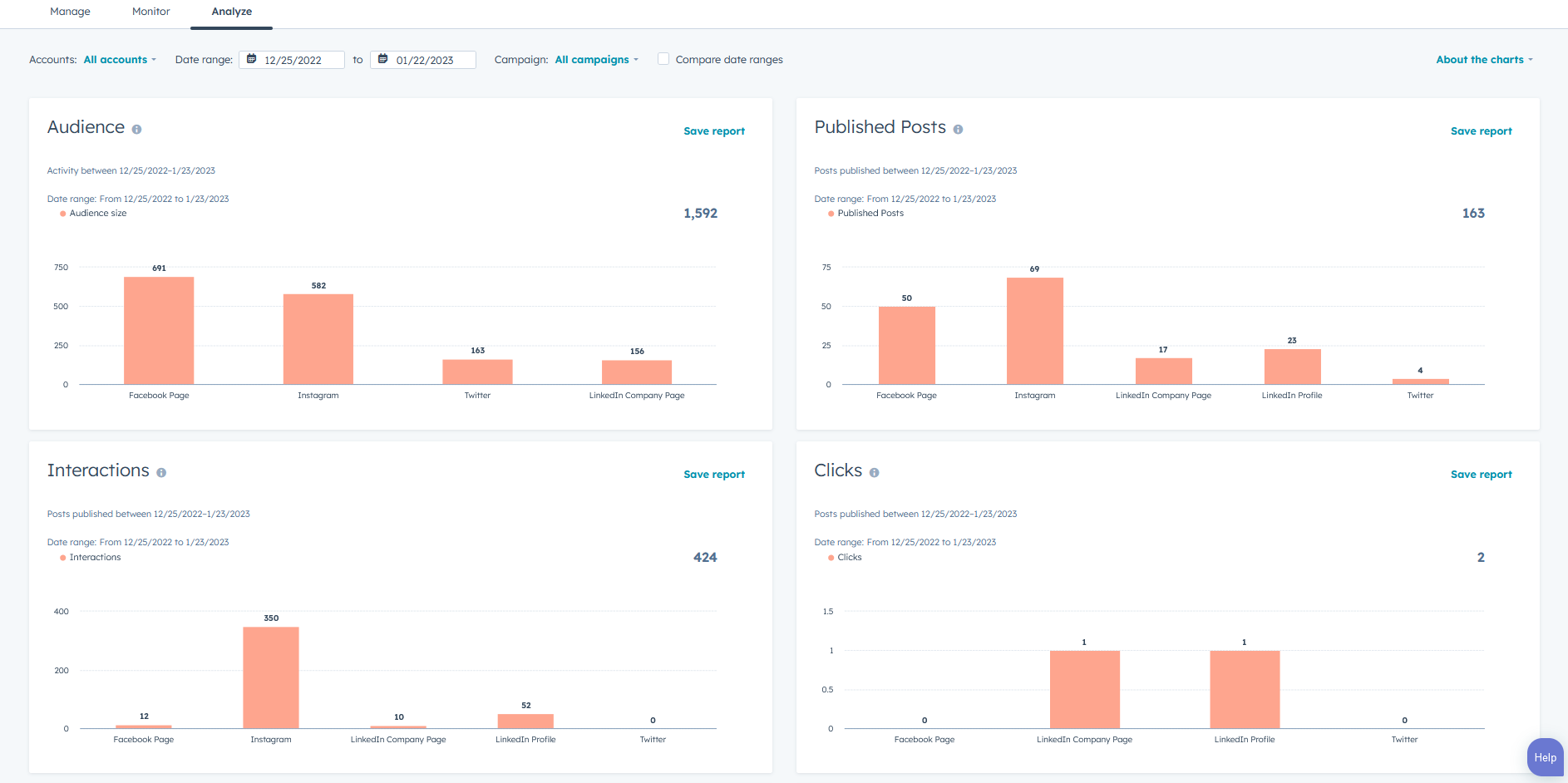
Task: Click the Twitter label in Interactions chart
Action: (x=653, y=740)
